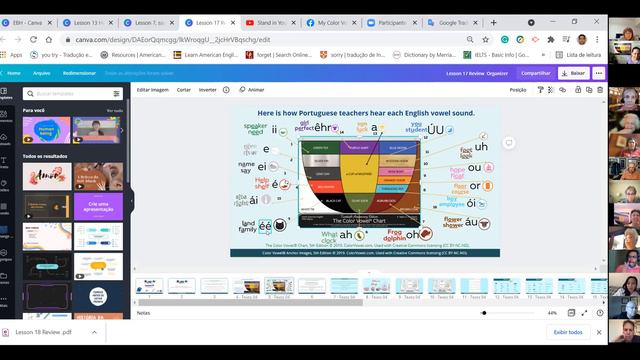Image resolution: width=640 pixels, height=360 pixels.
Task: Open the Templates sidebar tab
Action: [5, 93]
